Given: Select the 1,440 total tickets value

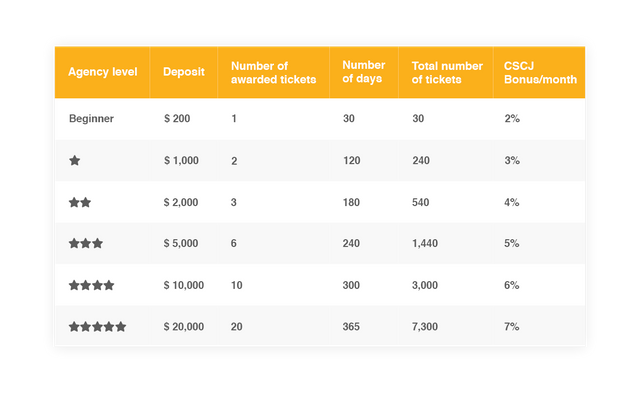Looking at the screenshot, I should point(425,244).
